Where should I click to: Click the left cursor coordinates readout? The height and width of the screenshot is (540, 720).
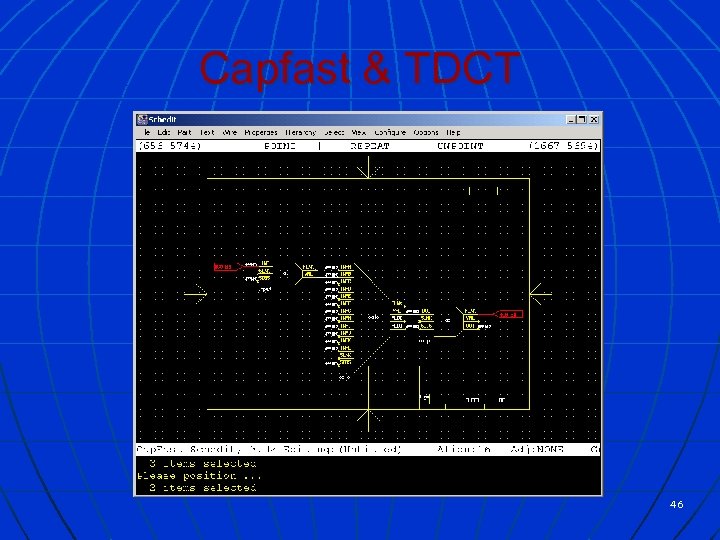pyautogui.click(x=170, y=146)
